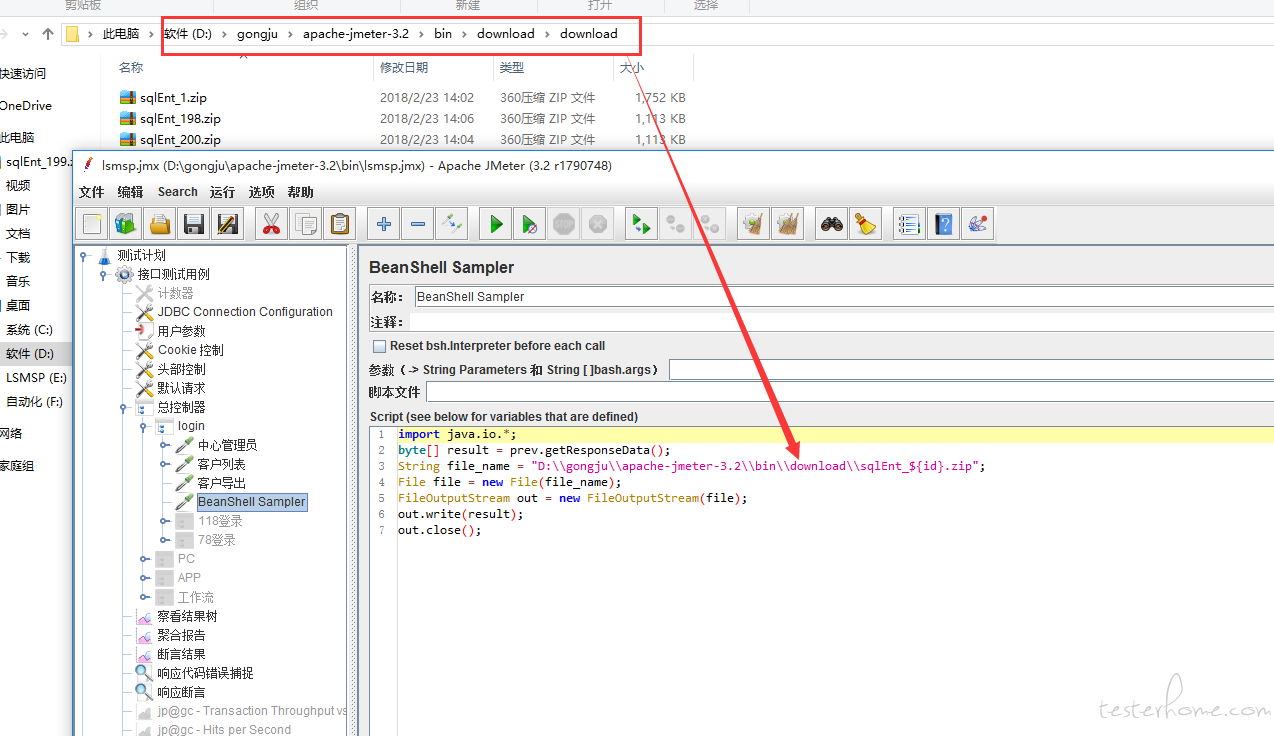
Task: Click apache-jmeter-3.2 in the address path
Action: [356, 34]
